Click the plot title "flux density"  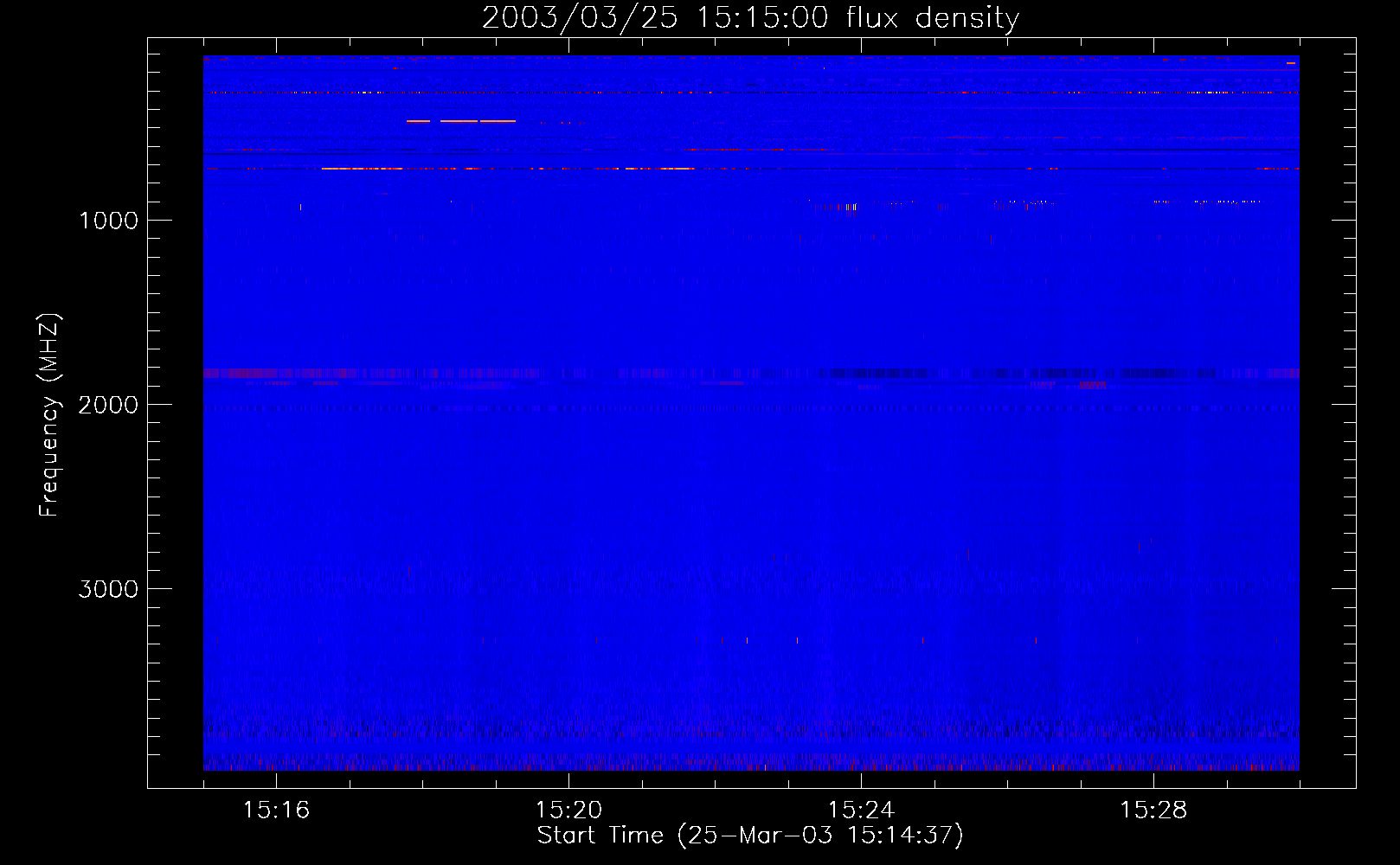point(932,17)
